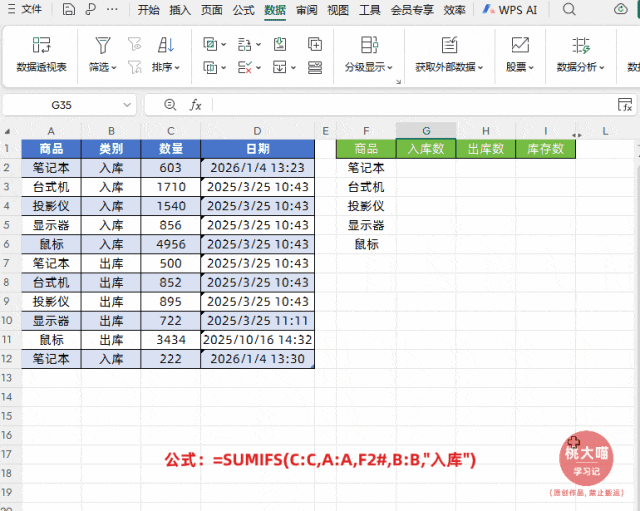Click the 日期 header cell
This screenshot has height=511, width=640.
pyautogui.click(x=258, y=149)
